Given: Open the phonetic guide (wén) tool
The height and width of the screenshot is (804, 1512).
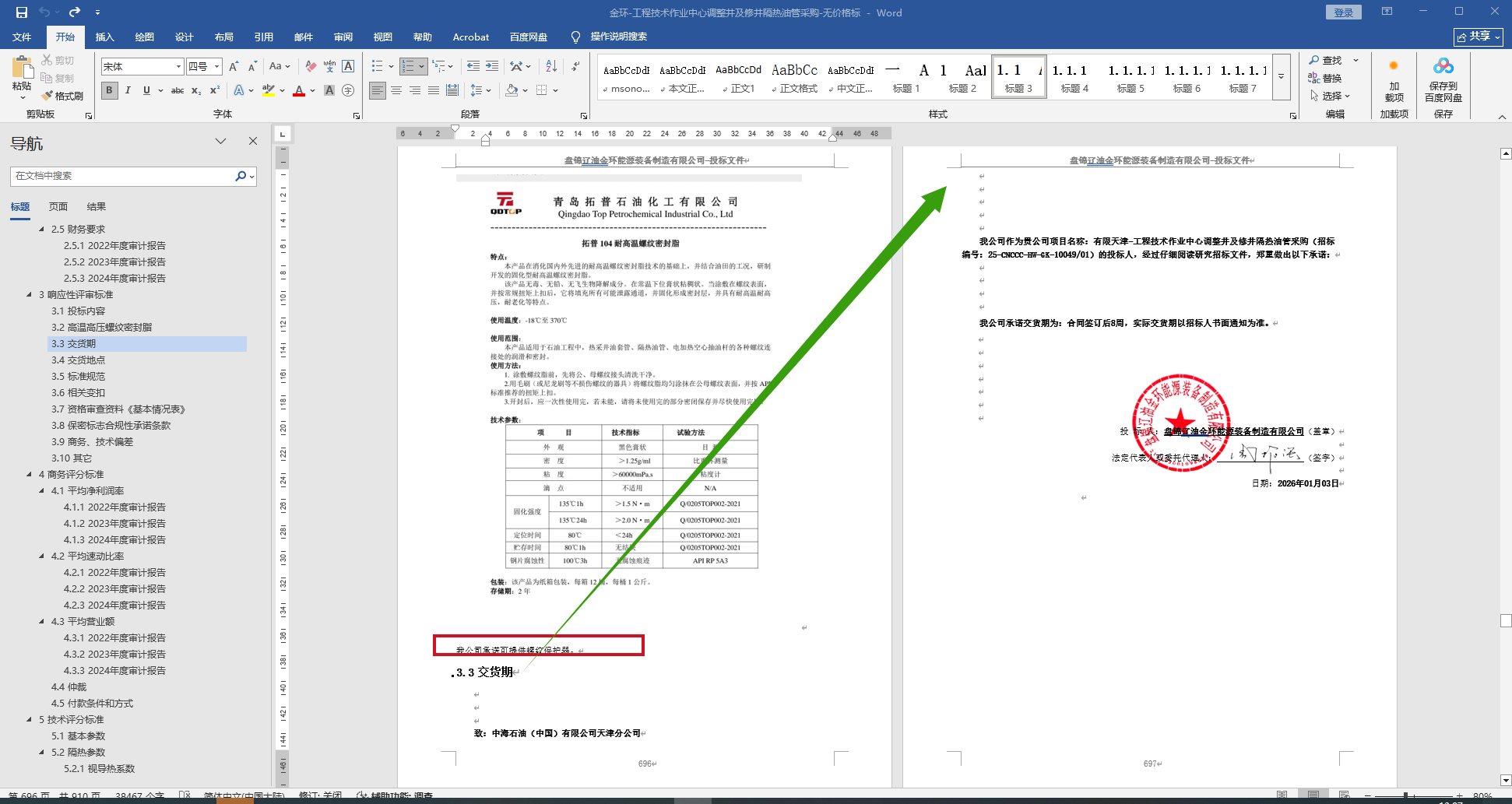Looking at the screenshot, I should click(329, 66).
